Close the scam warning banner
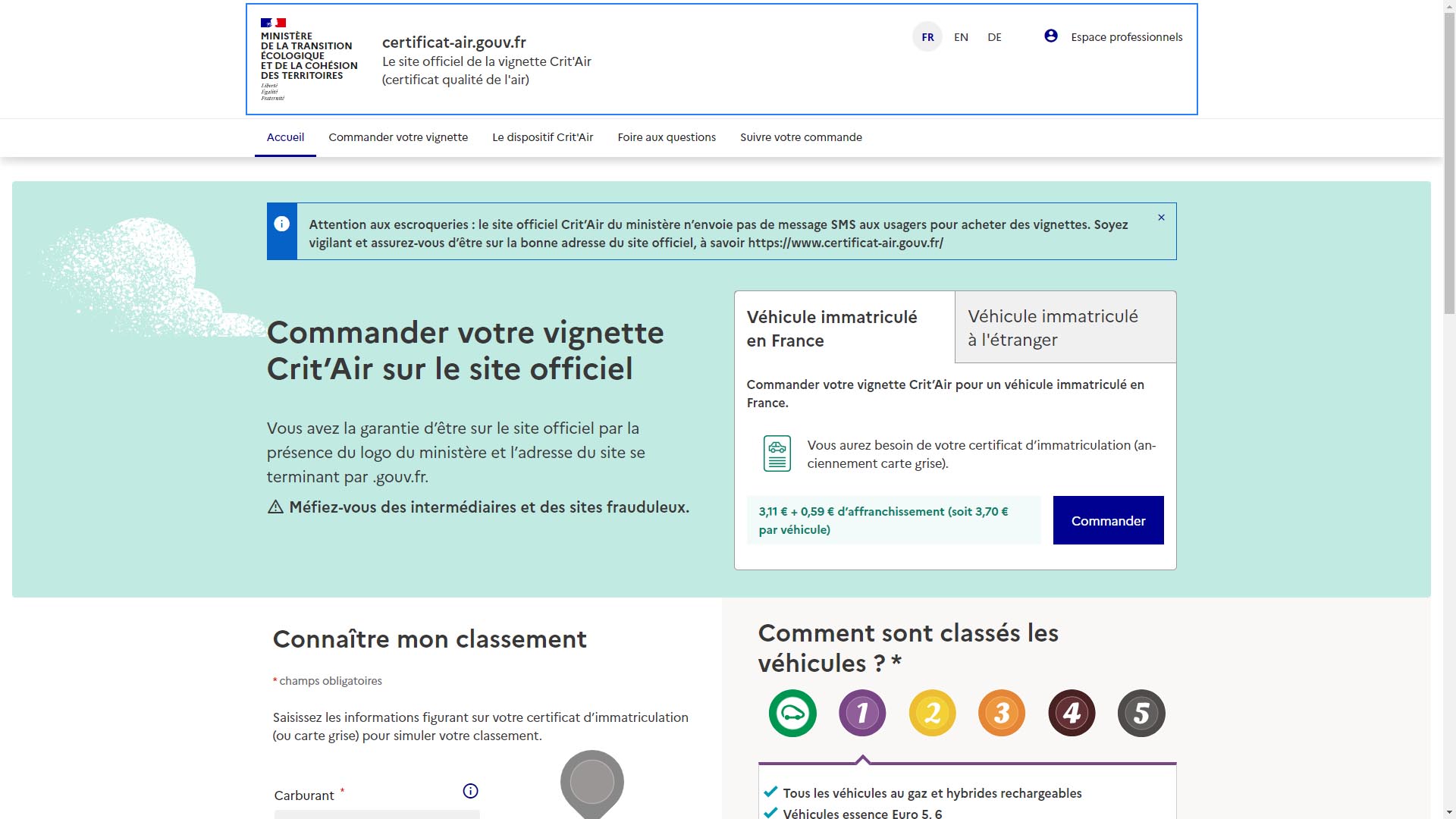The height and width of the screenshot is (819, 1456). [x=1161, y=218]
